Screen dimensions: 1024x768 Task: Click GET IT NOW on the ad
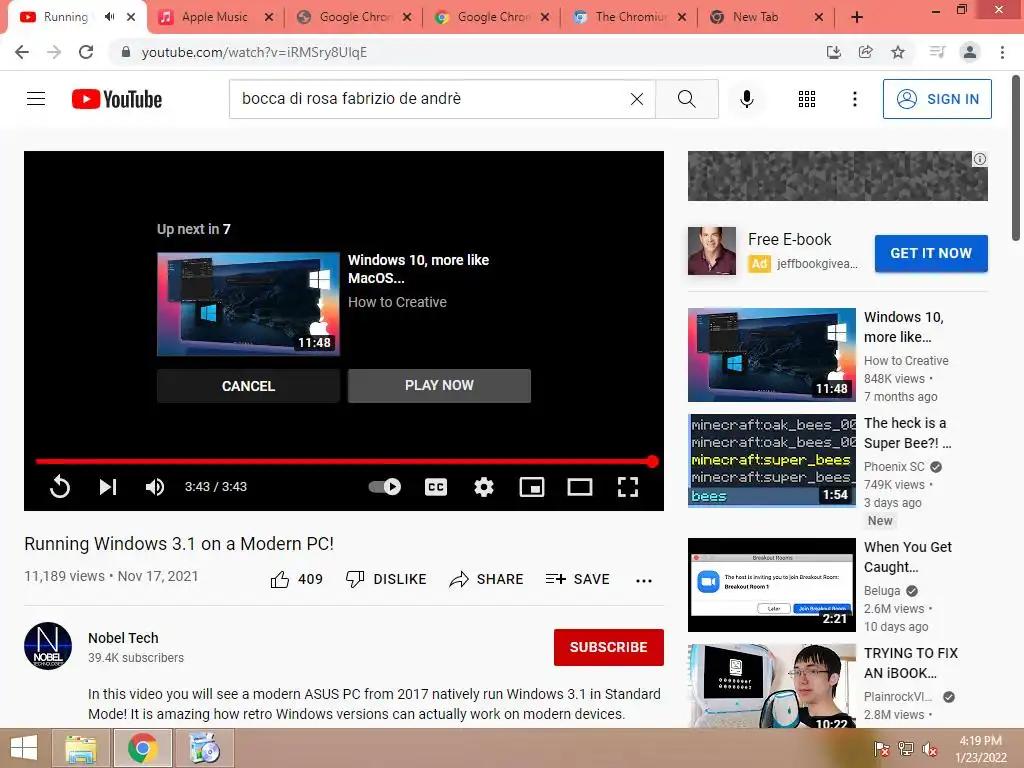pyautogui.click(x=931, y=253)
